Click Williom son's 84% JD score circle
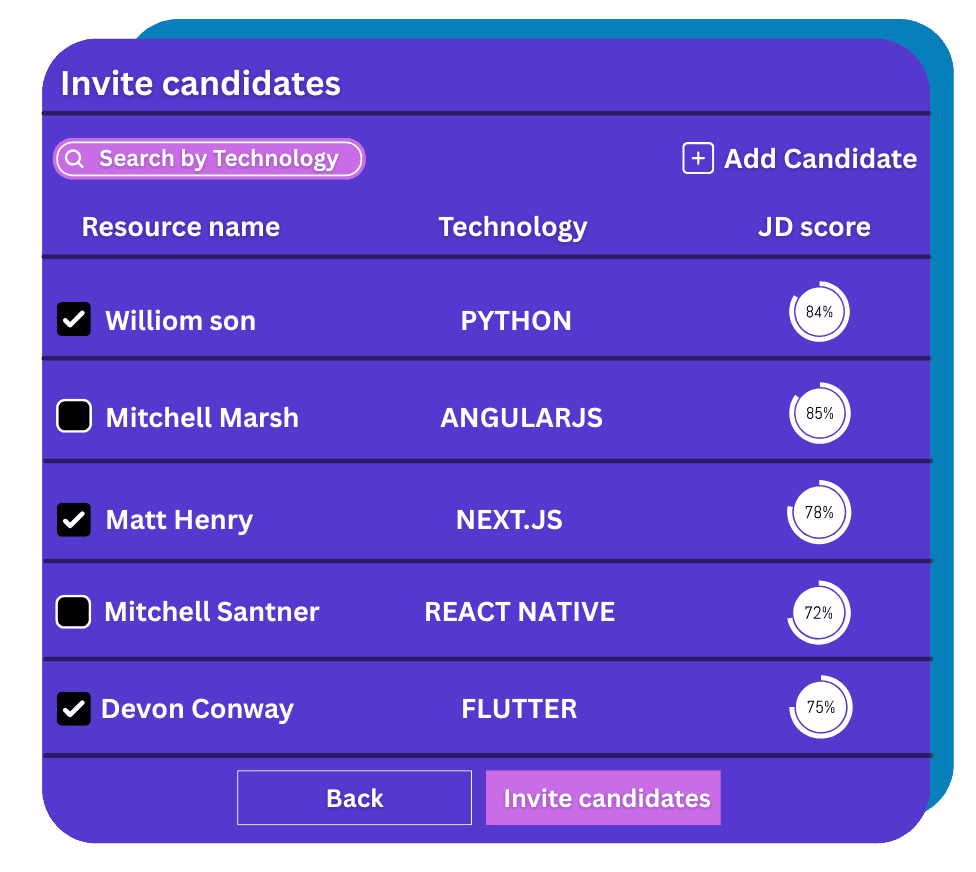 pyautogui.click(x=819, y=311)
